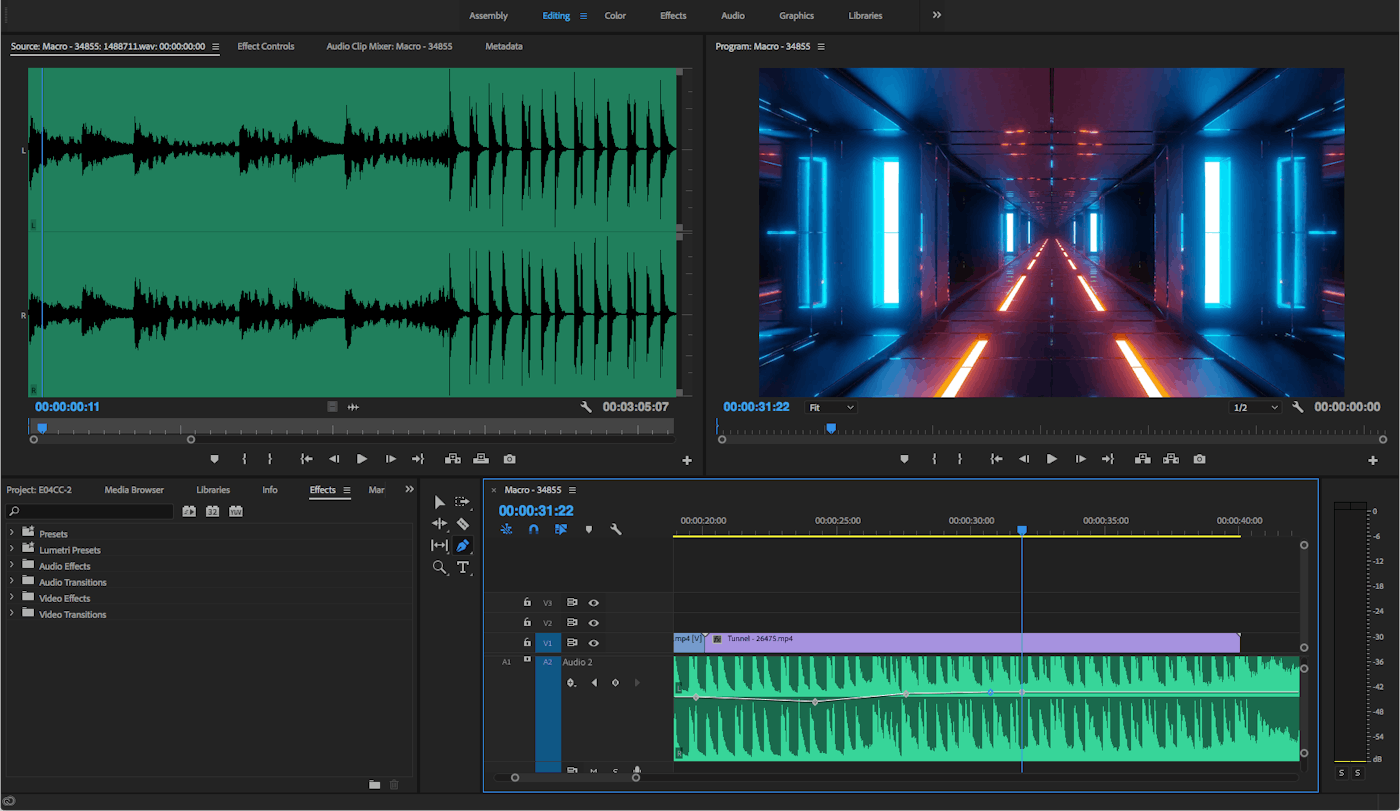Select the Razor tool in tools panel
The height and width of the screenshot is (811, 1400).
[x=463, y=523]
